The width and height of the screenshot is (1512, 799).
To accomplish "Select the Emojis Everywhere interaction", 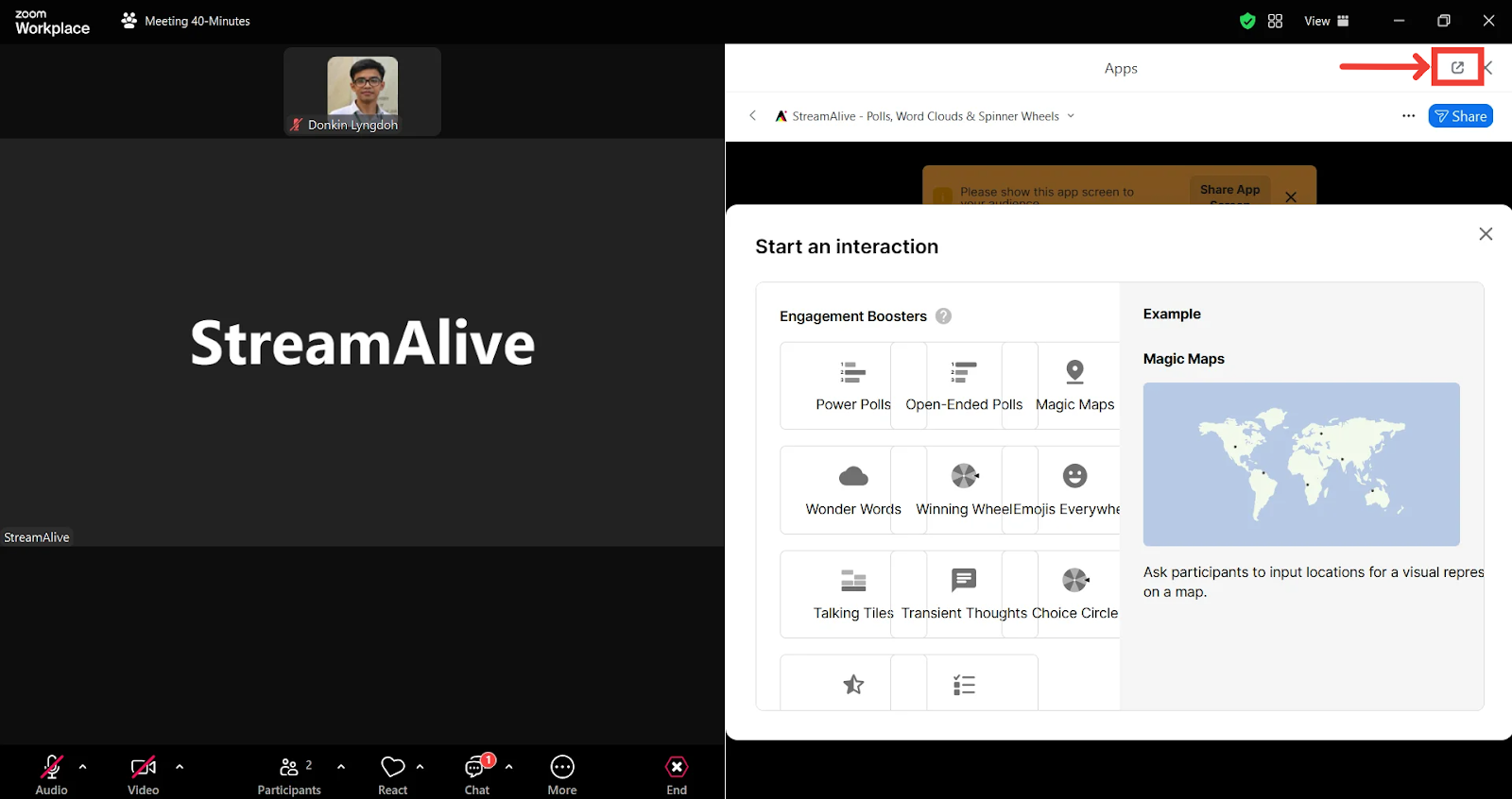I will (1066, 490).
